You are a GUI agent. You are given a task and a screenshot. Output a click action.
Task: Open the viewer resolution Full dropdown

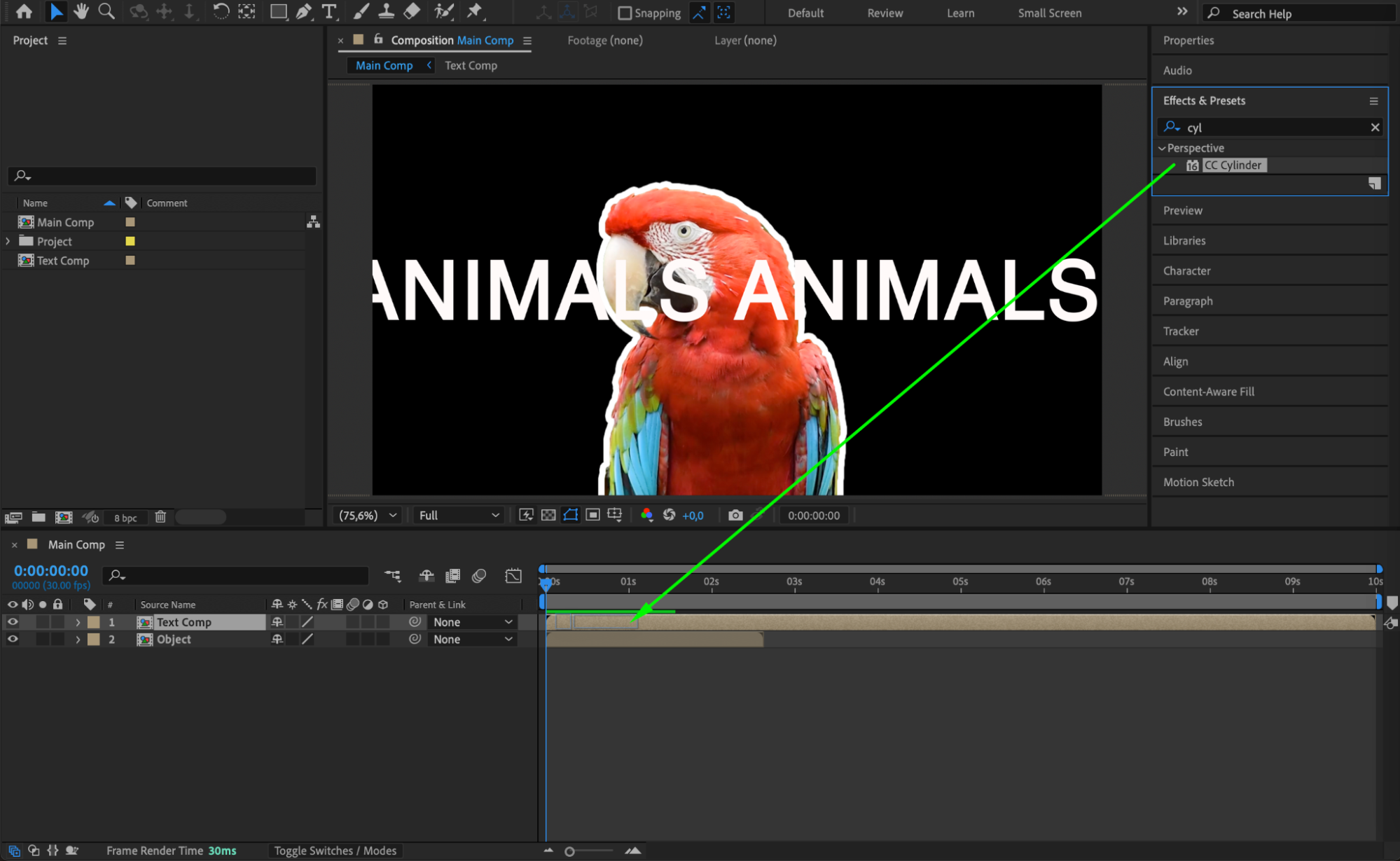(x=459, y=516)
